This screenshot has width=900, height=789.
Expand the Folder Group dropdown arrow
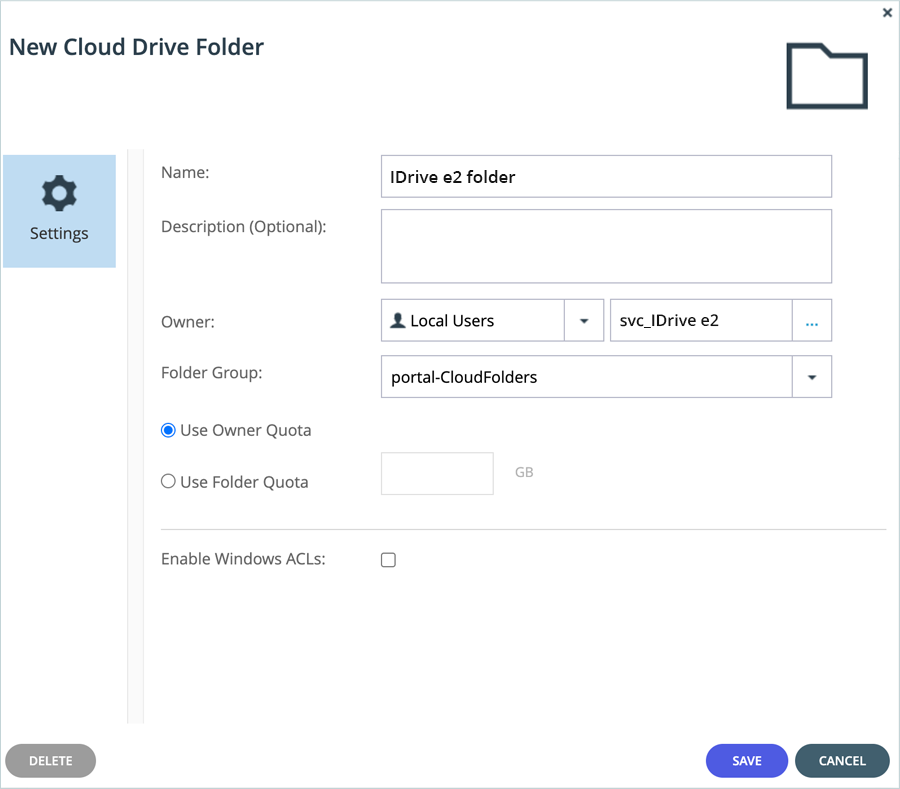811,377
